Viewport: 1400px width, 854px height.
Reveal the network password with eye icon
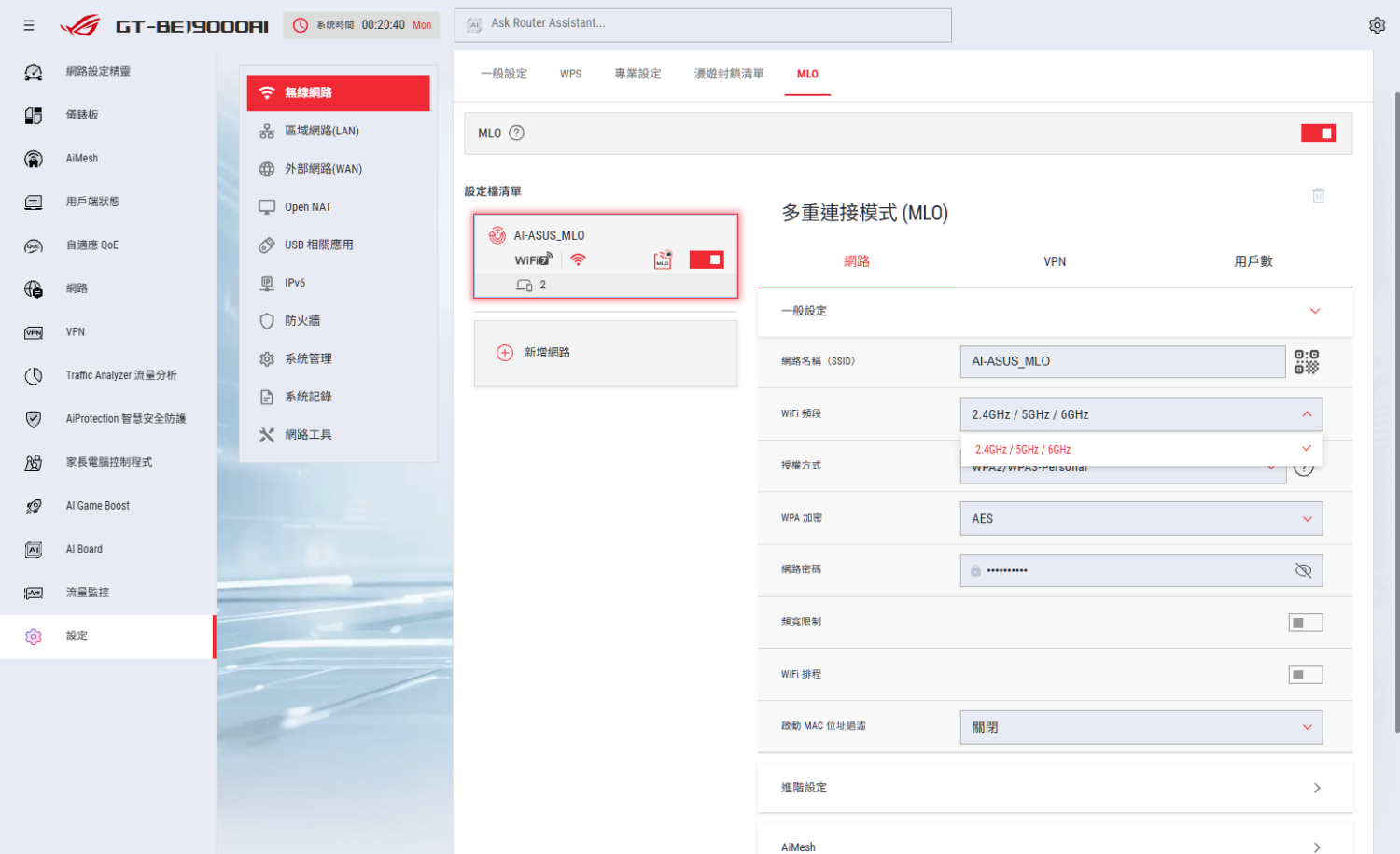tap(1304, 570)
